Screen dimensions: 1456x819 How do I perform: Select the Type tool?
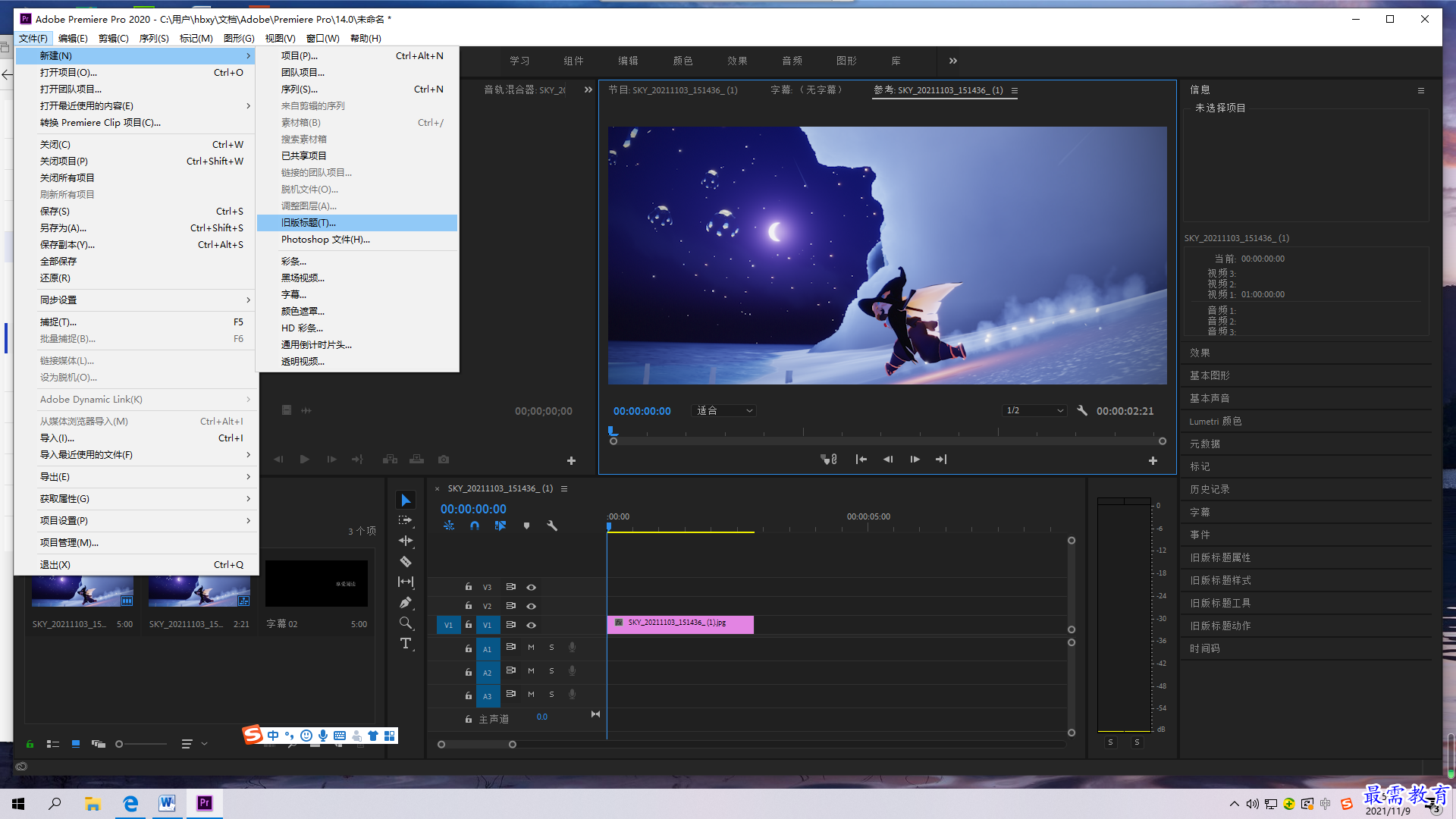406,644
